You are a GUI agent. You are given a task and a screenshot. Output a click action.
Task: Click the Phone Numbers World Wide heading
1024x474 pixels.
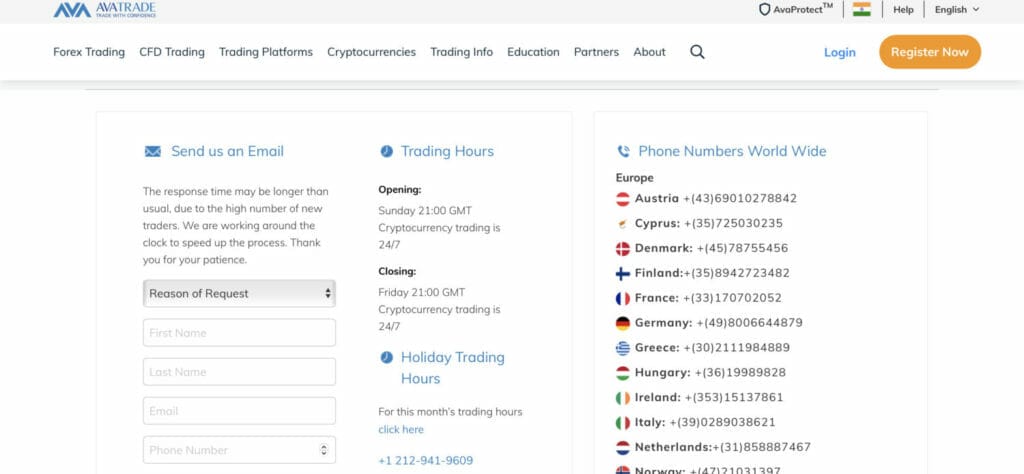(x=732, y=151)
